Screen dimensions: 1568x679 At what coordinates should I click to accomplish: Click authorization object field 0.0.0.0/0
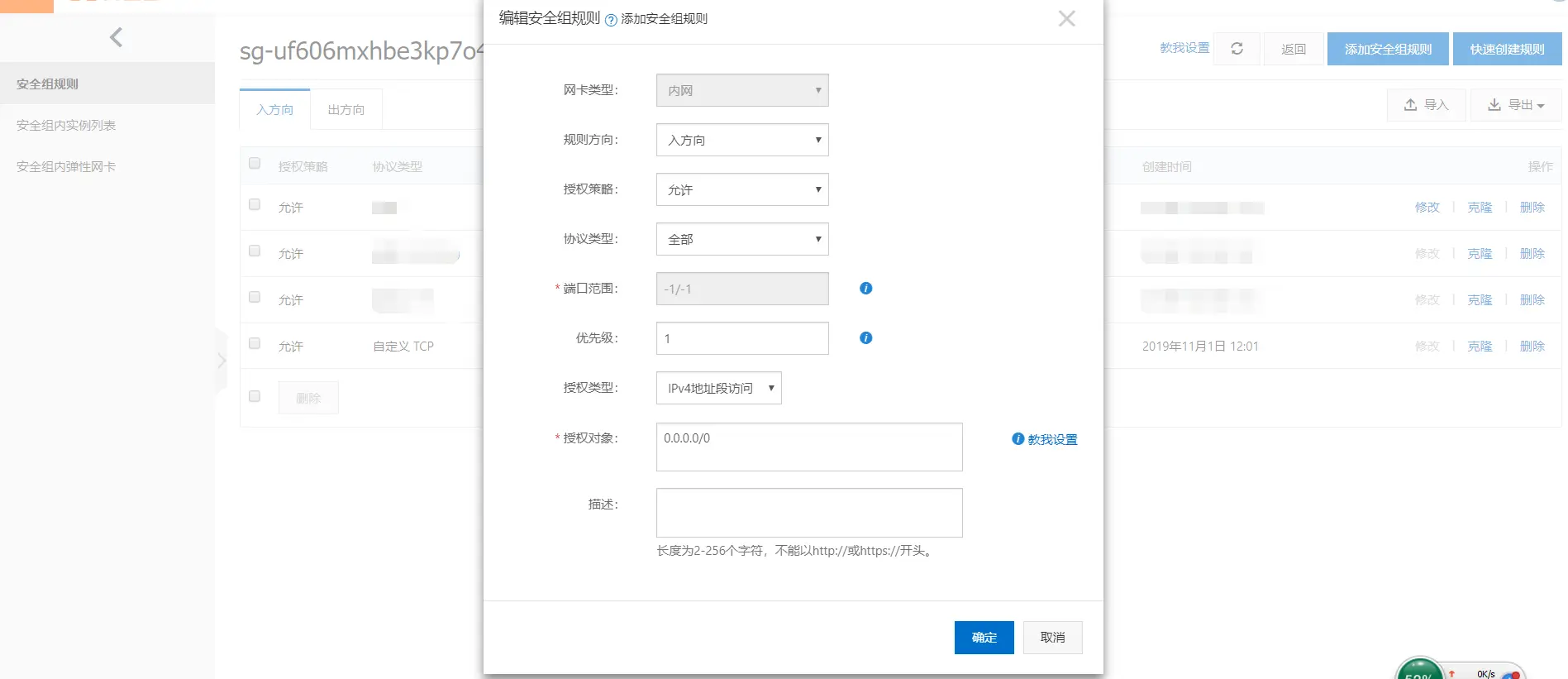pyautogui.click(x=809, y=447)
